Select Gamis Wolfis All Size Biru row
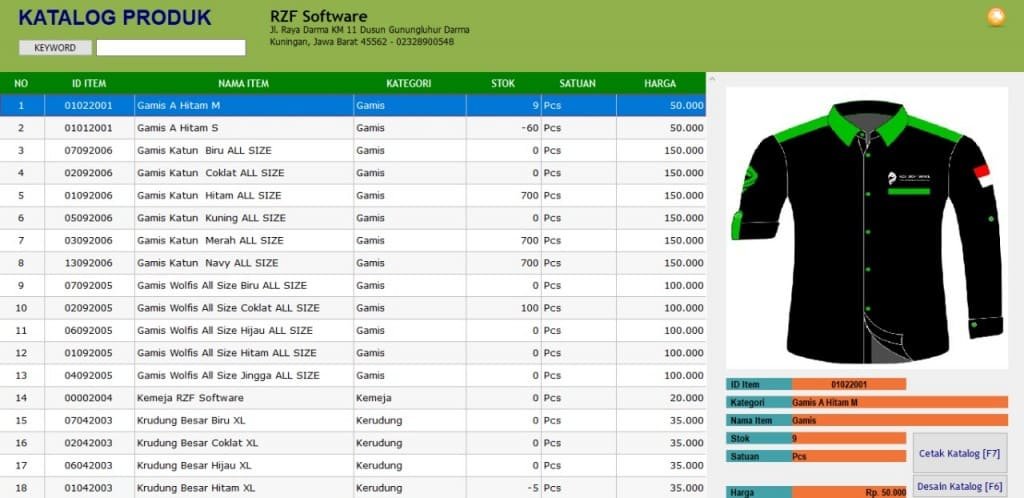Viewport: 1024px width, 498px height. coord(353,285)
